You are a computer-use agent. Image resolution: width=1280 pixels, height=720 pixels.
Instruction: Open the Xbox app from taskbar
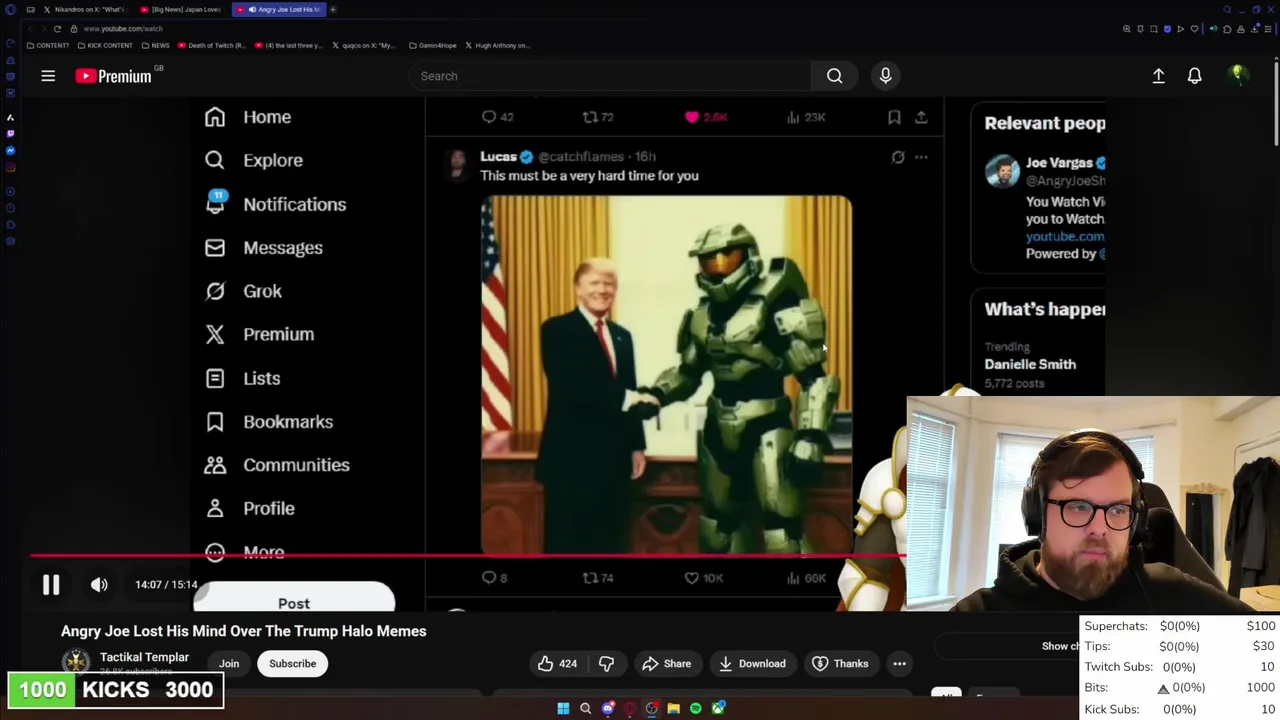[717, 708]
